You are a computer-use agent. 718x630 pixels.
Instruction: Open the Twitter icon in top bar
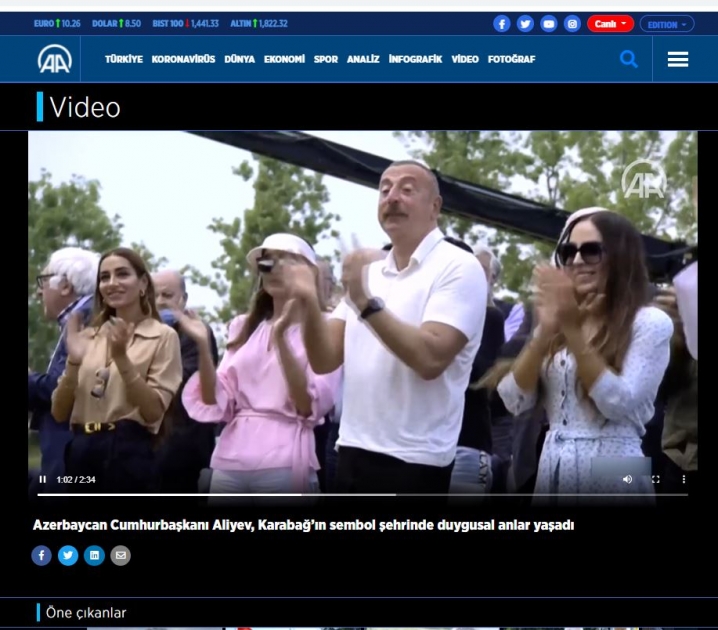tap(525, 24)
